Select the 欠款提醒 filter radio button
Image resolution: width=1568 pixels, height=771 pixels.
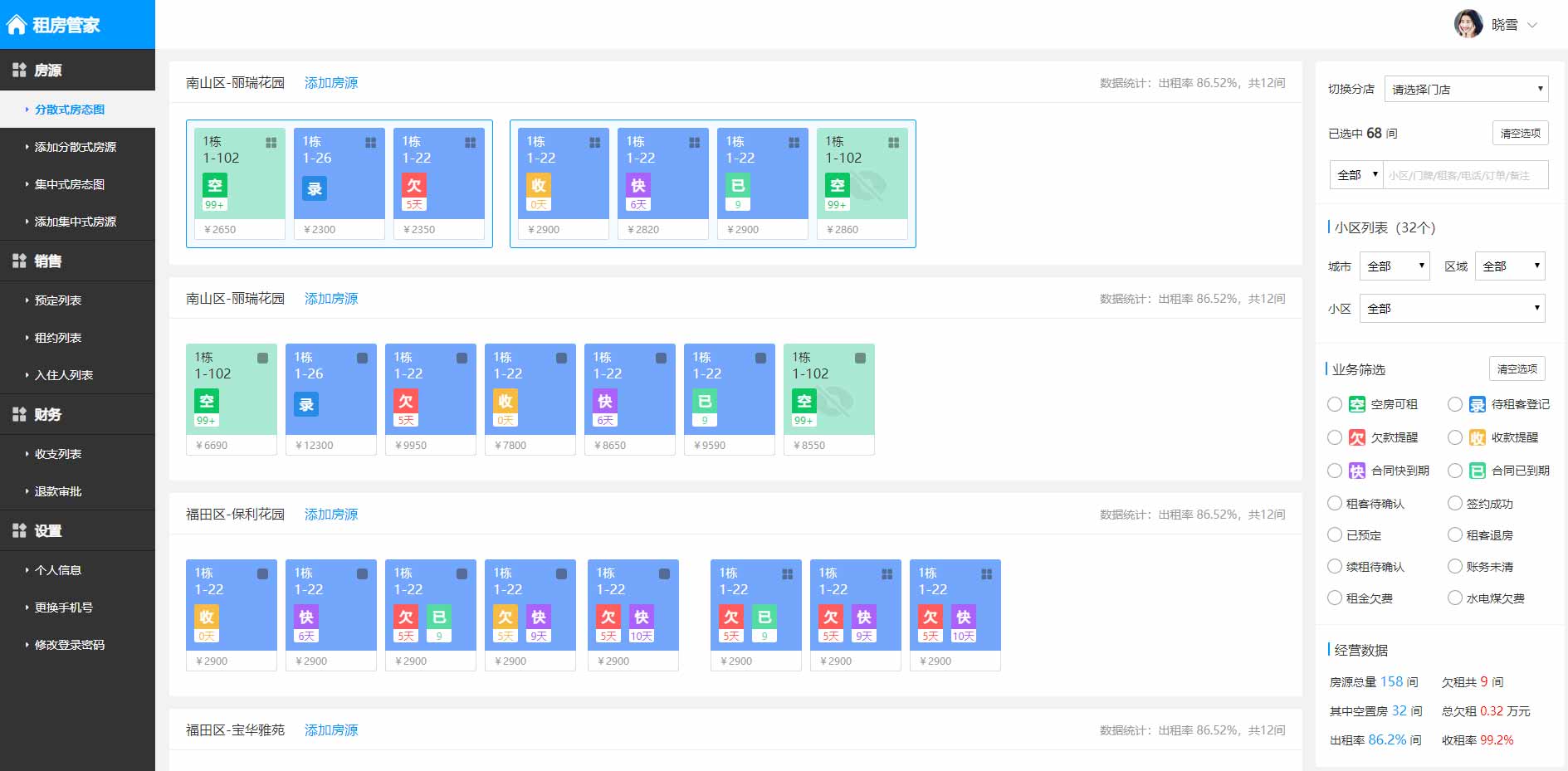click(1335, 437)
